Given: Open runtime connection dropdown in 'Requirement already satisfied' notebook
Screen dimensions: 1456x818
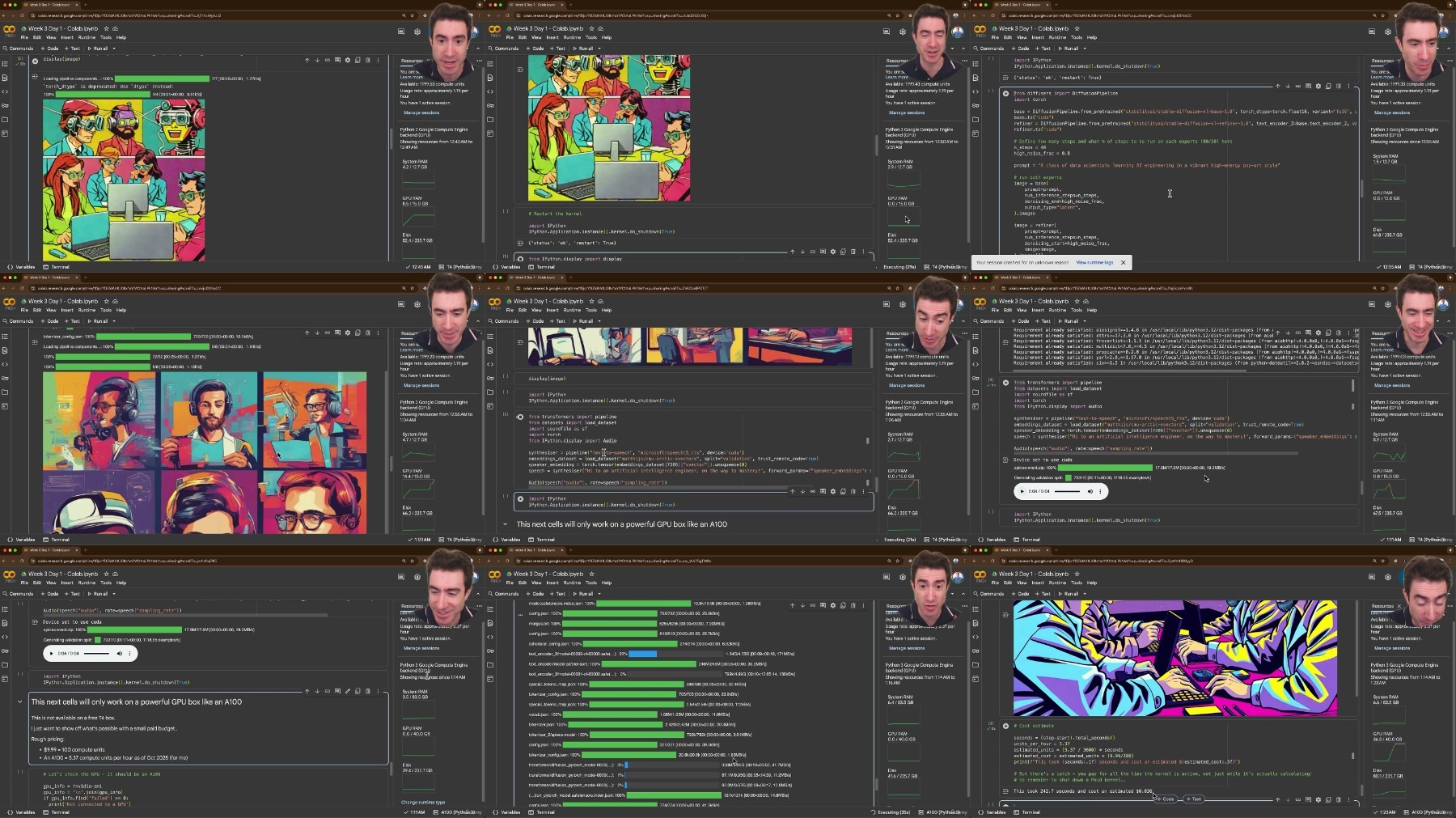Looking at the screenshot, I should [x=1437, y=321].
